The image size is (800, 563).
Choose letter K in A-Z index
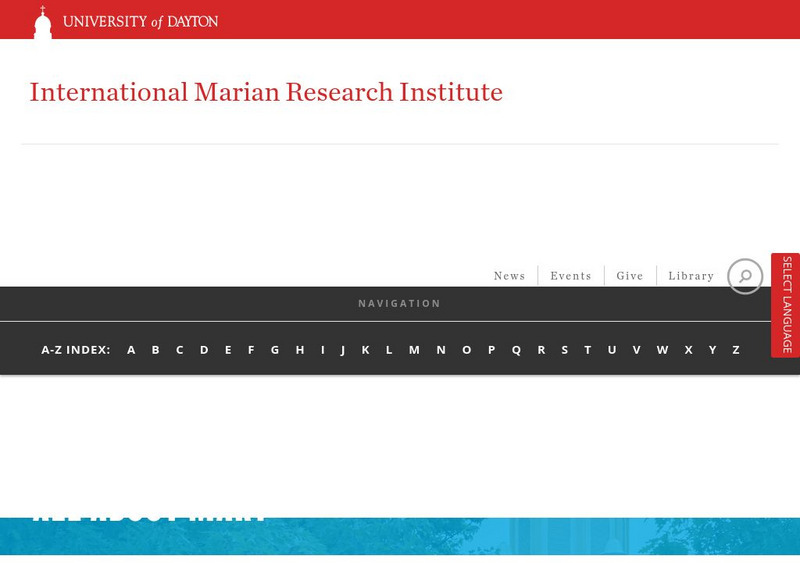(x=365, y=350)
